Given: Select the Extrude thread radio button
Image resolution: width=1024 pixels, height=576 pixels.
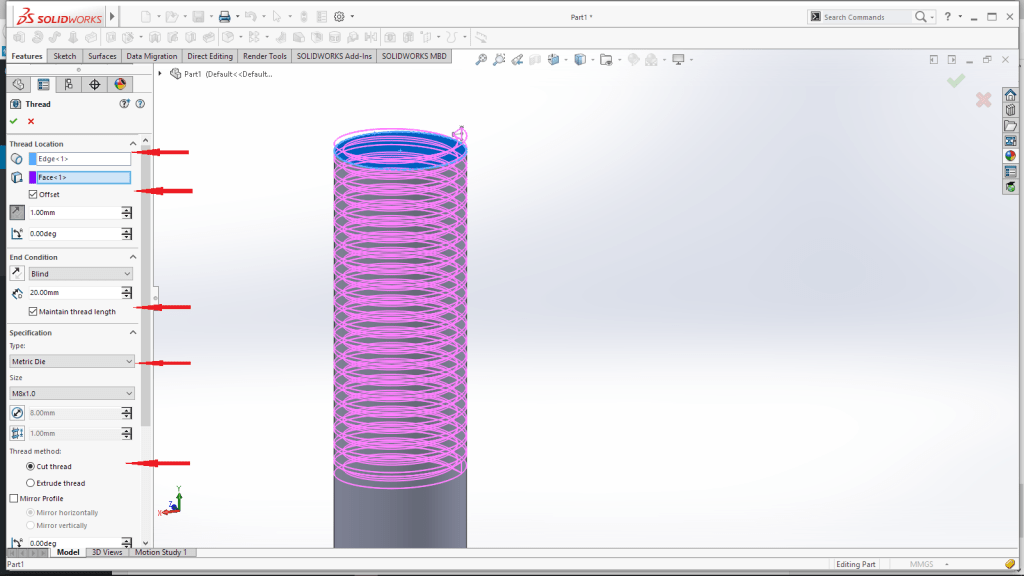Looking at the screenshot, I should pyautogui.click(x=30, y=483).
